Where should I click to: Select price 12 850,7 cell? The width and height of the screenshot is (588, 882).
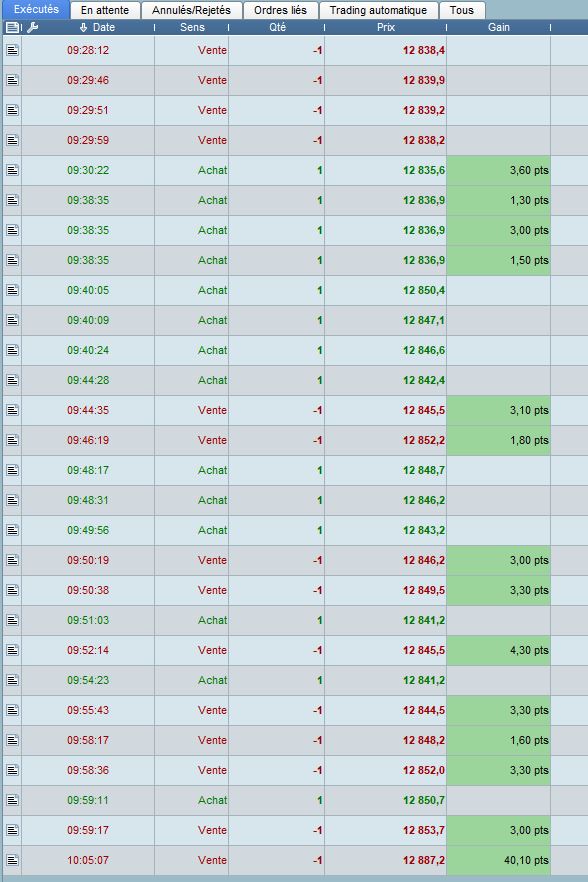[x=386, y=800]
